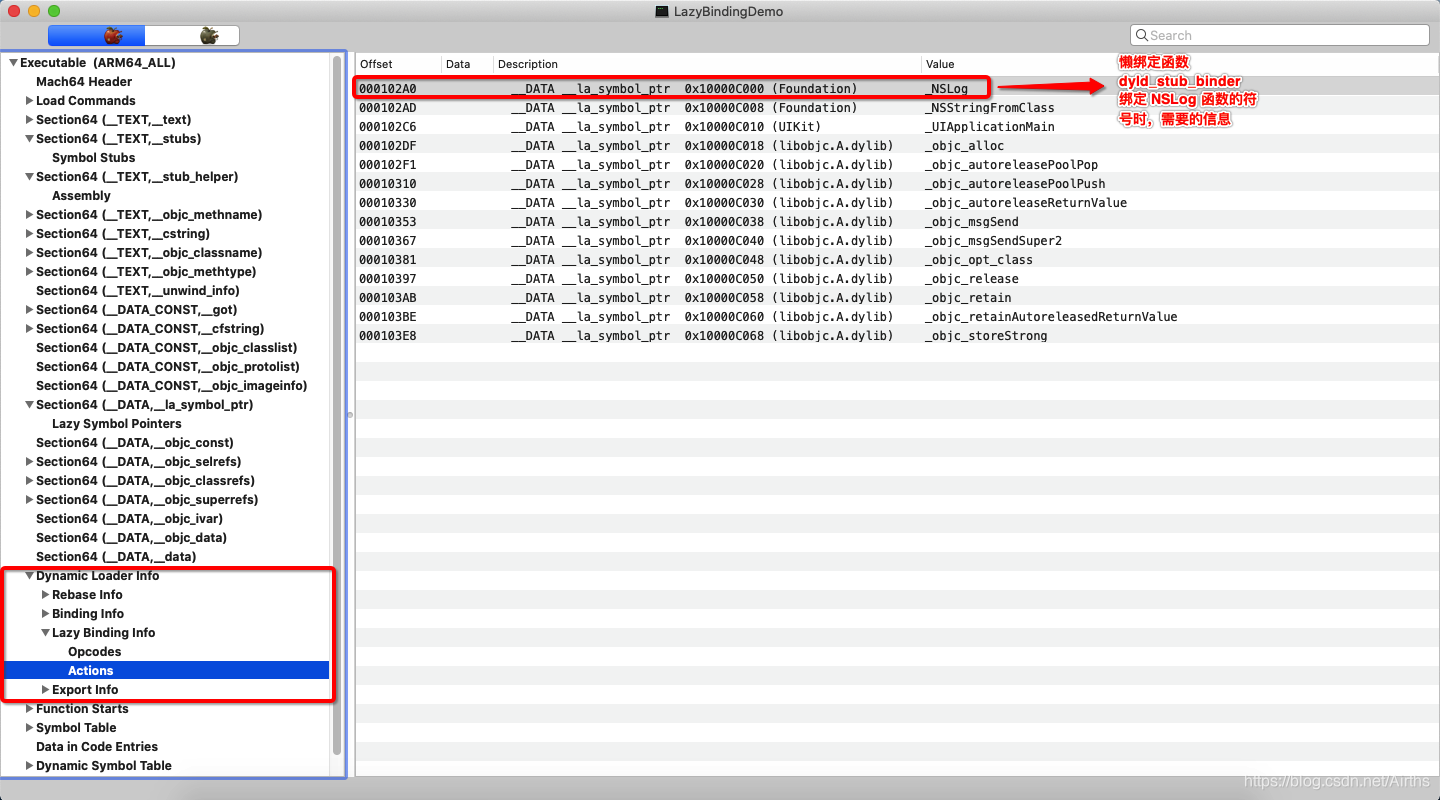Select the _objc_msgSendSuper2 row
This screenshot has width=1440, height=800.
point(897,241)
